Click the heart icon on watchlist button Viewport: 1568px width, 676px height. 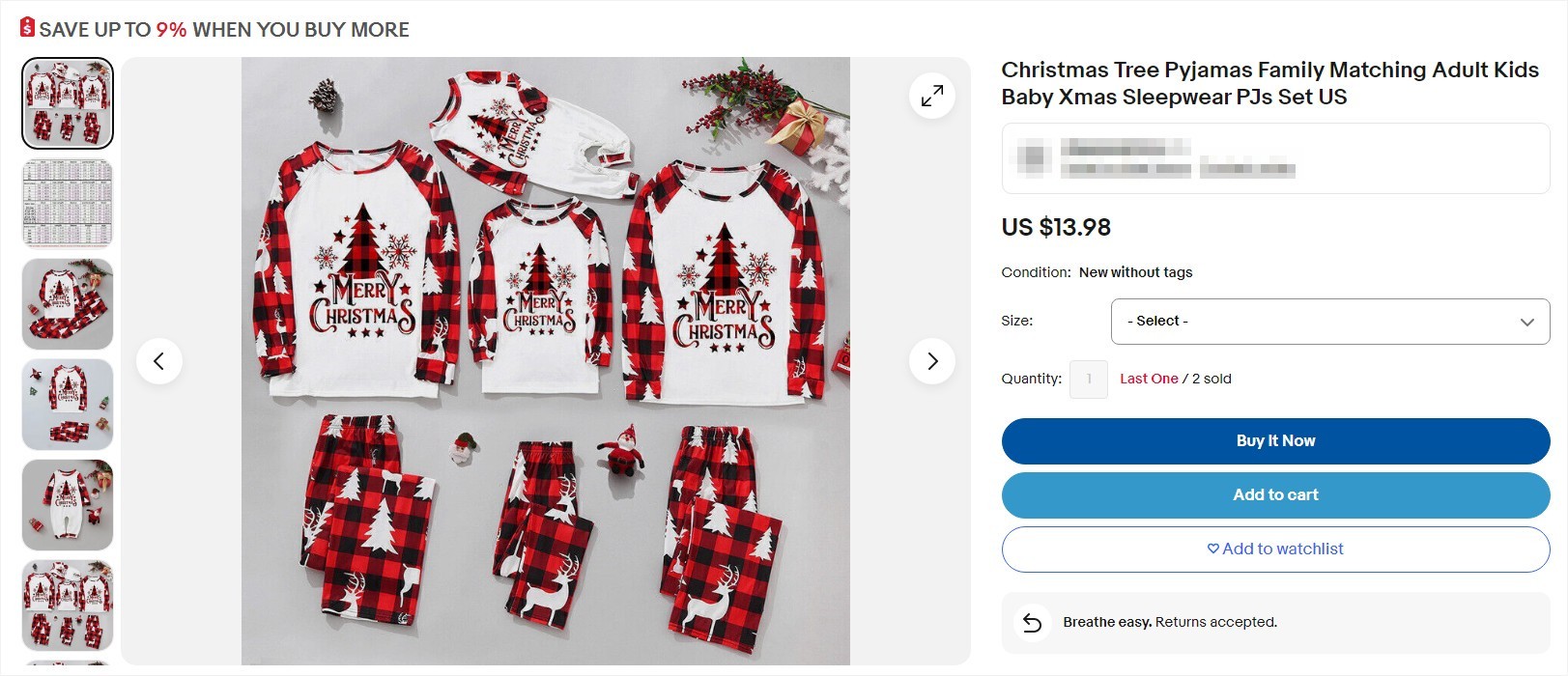1212,549
